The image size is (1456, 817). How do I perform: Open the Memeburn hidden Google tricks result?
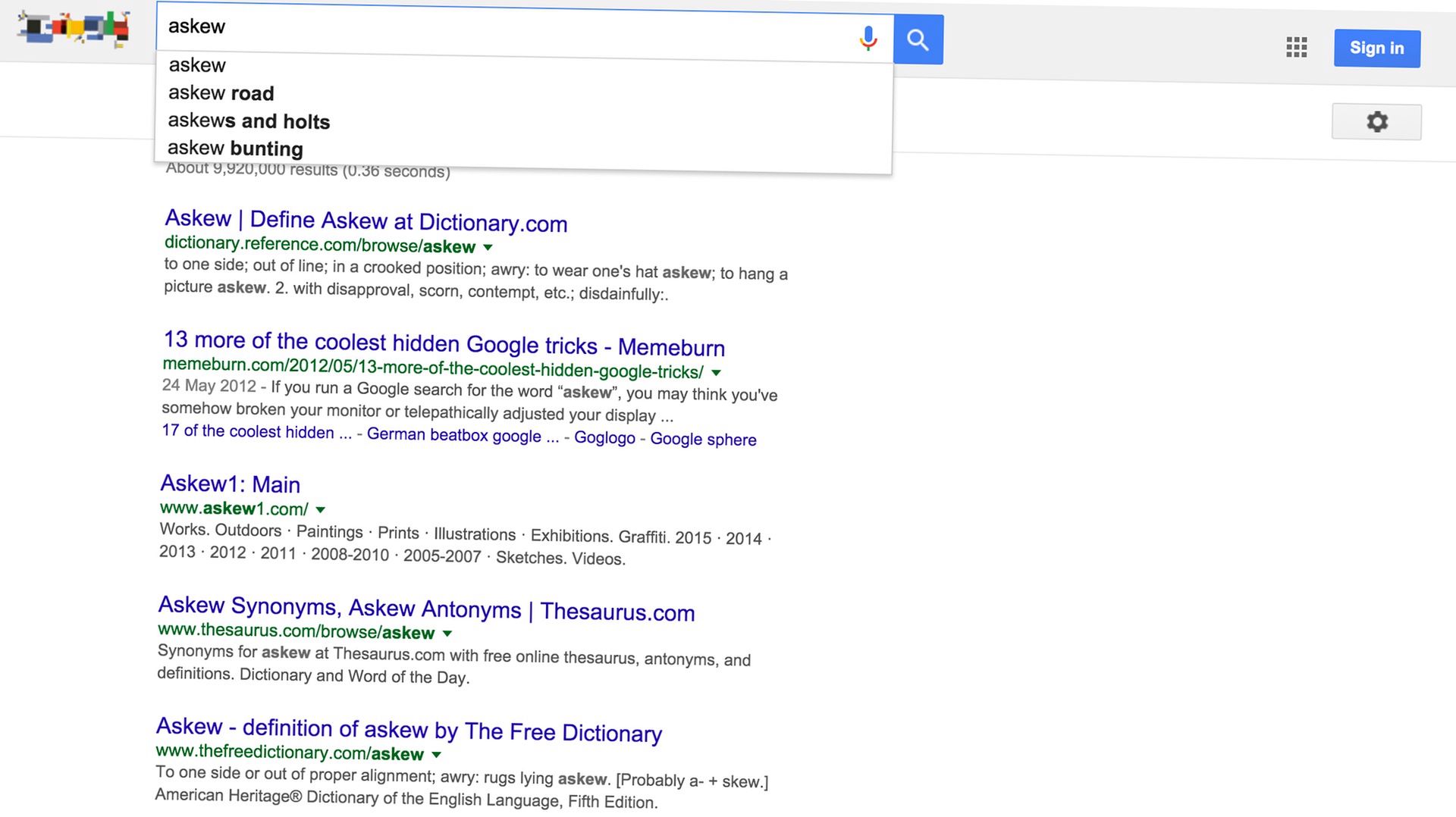(x=444, y=344)
